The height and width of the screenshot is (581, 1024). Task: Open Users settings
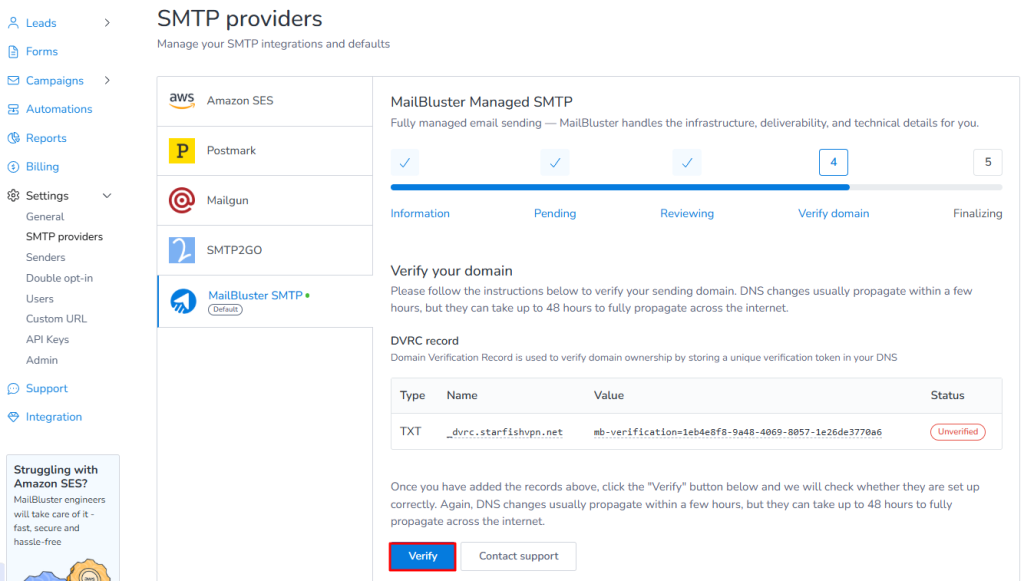pos(40,299)
